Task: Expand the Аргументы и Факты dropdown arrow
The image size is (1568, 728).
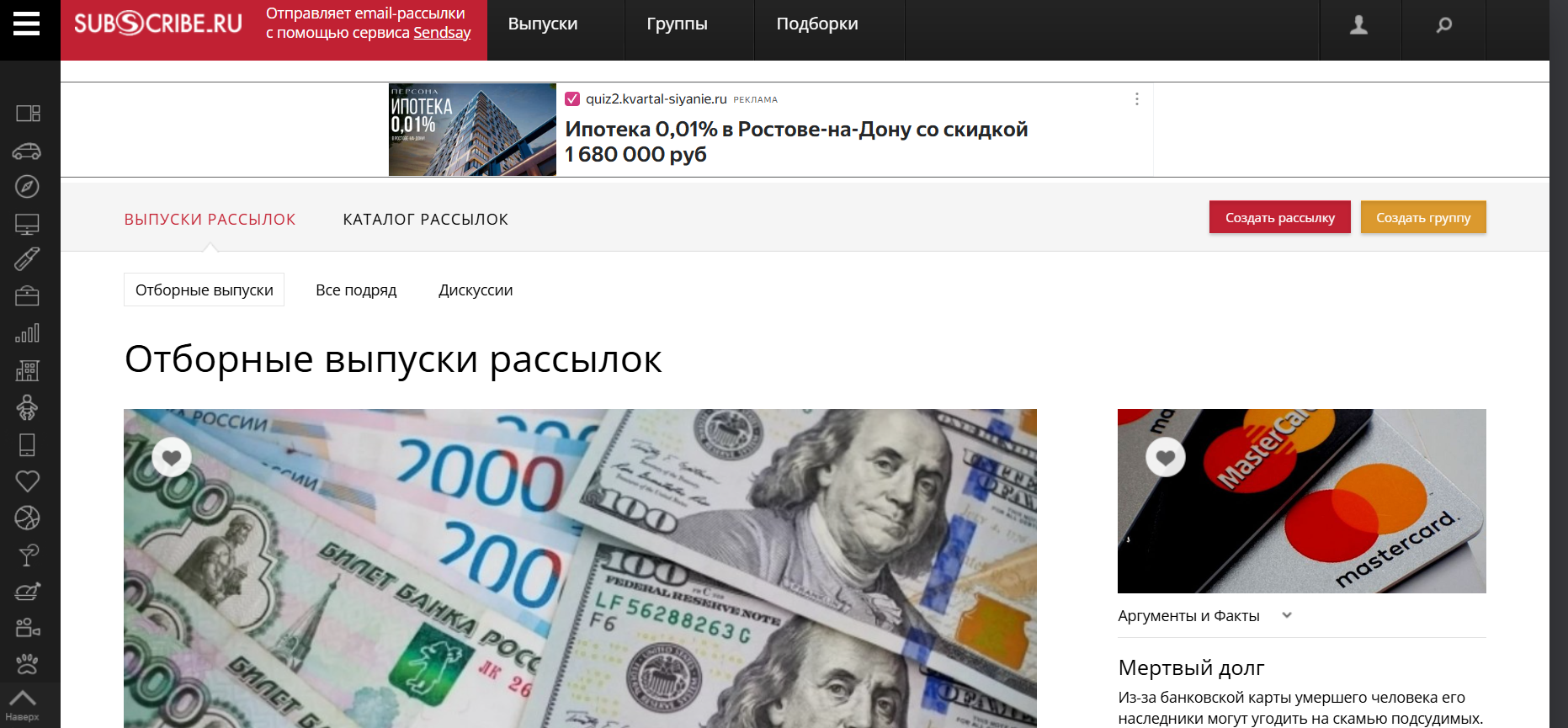Action: click(x=1286, y=615)
